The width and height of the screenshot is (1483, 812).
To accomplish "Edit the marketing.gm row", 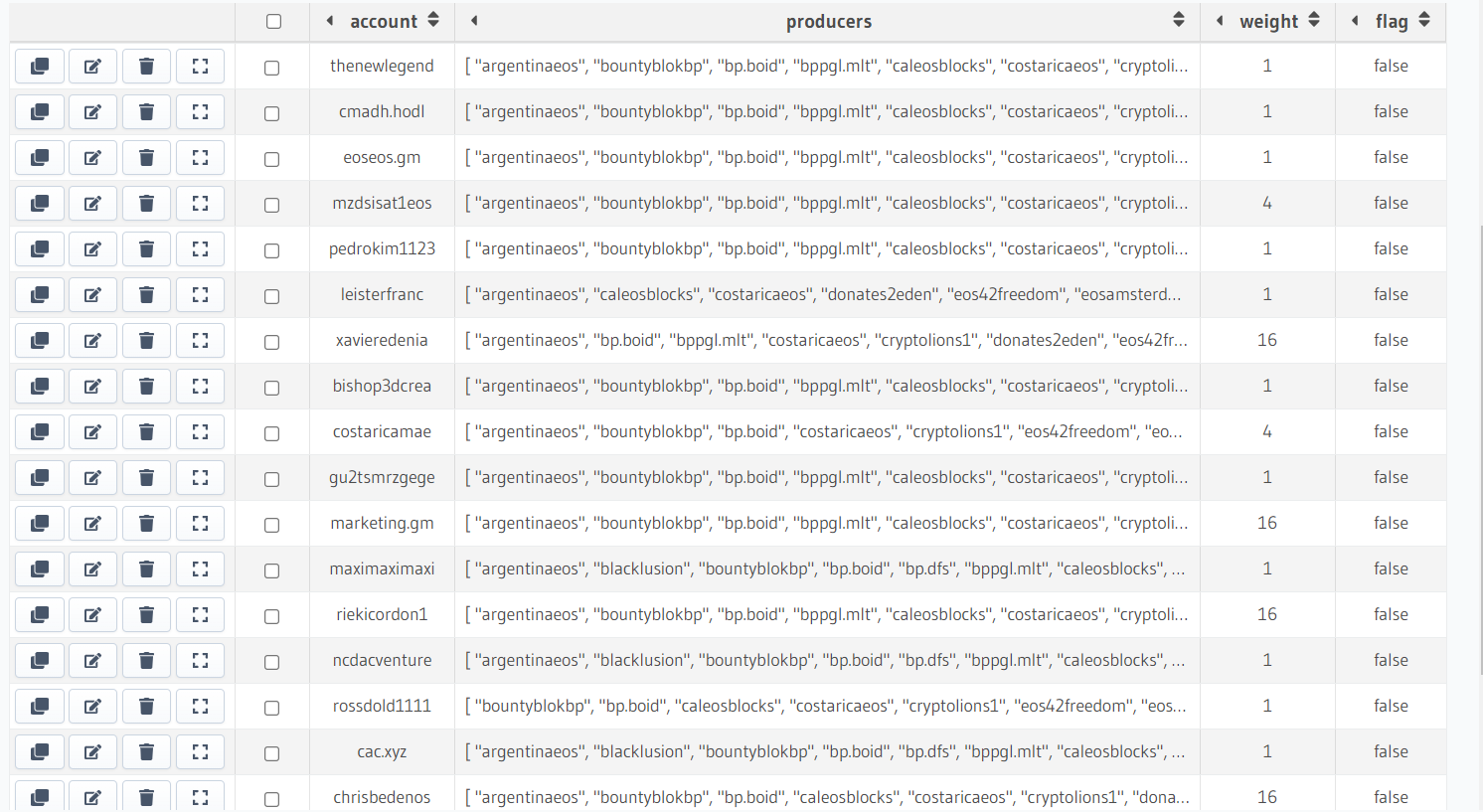I will point(92,524).
